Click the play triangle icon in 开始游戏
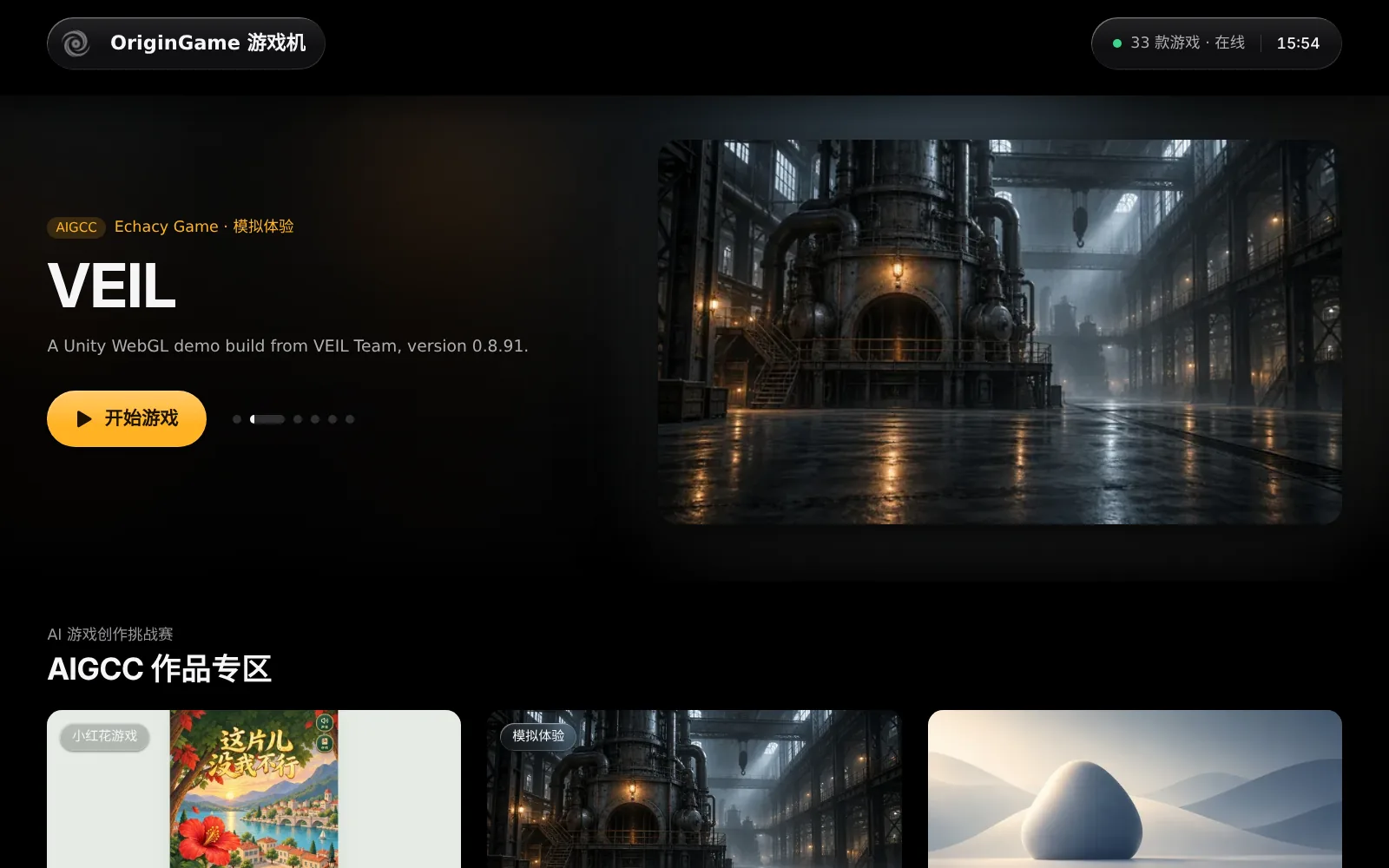1389x868 pixels. coord(84,419)
